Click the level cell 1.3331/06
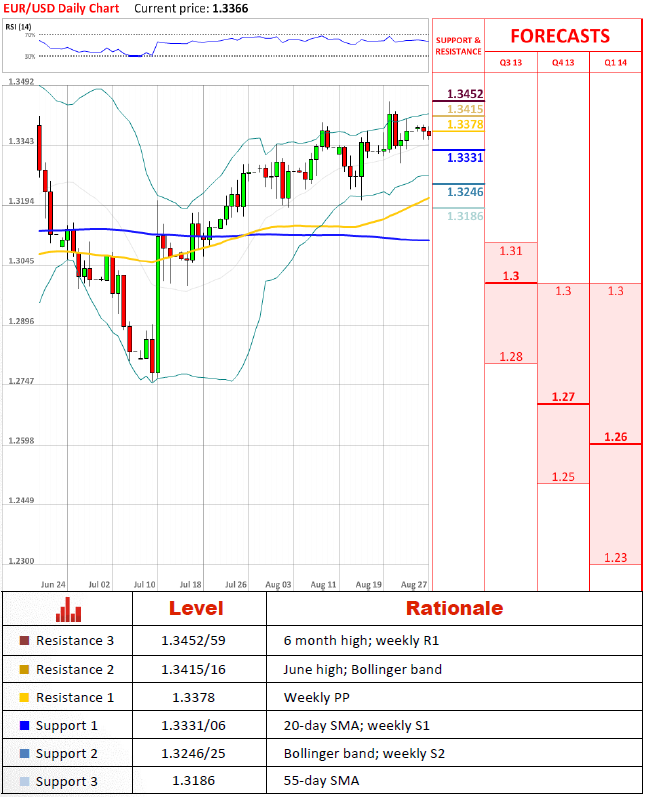 pyautogui.click(x=193, y=725)
